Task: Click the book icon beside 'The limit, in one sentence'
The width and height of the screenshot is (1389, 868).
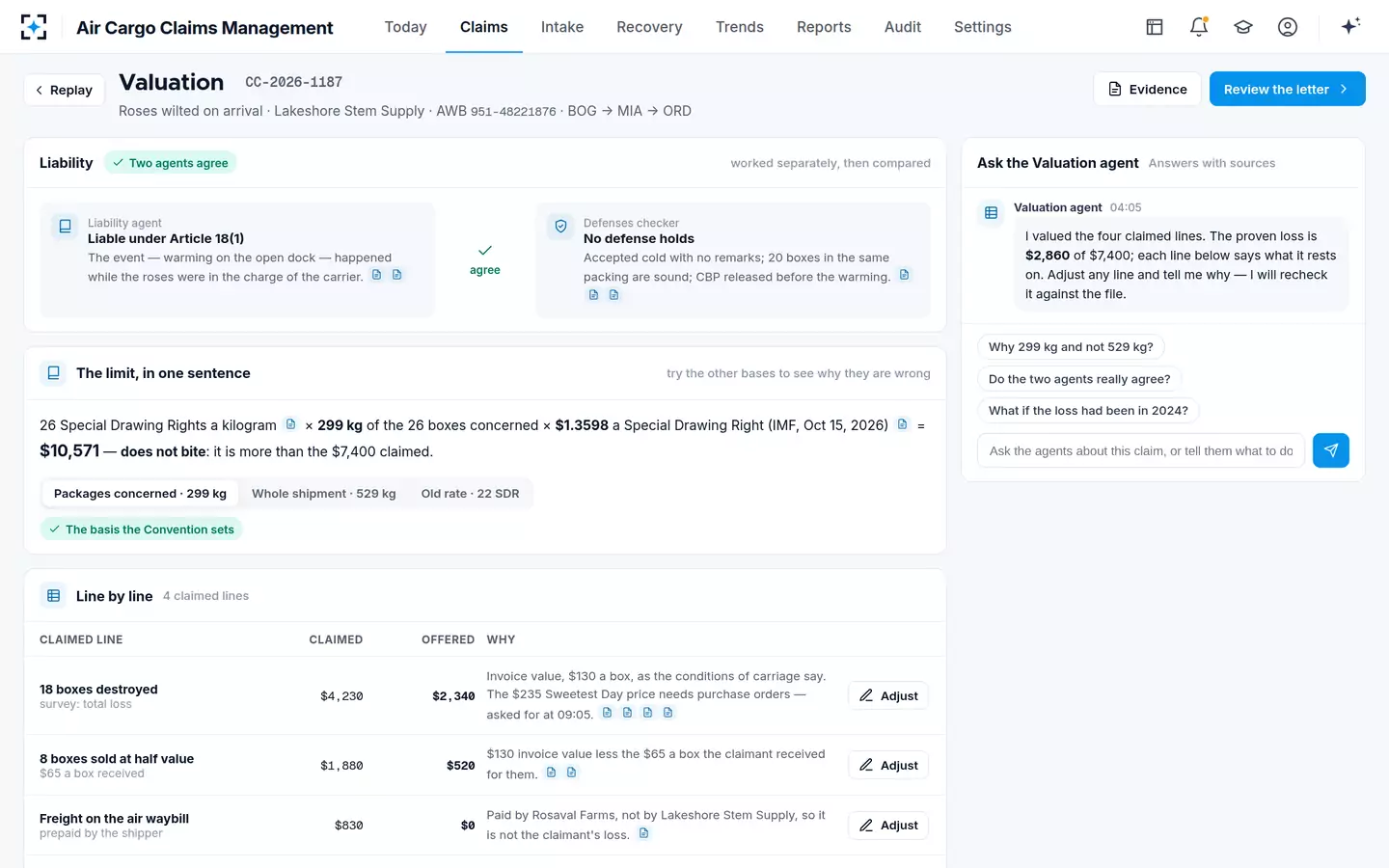Action: [x=53, y=373]
